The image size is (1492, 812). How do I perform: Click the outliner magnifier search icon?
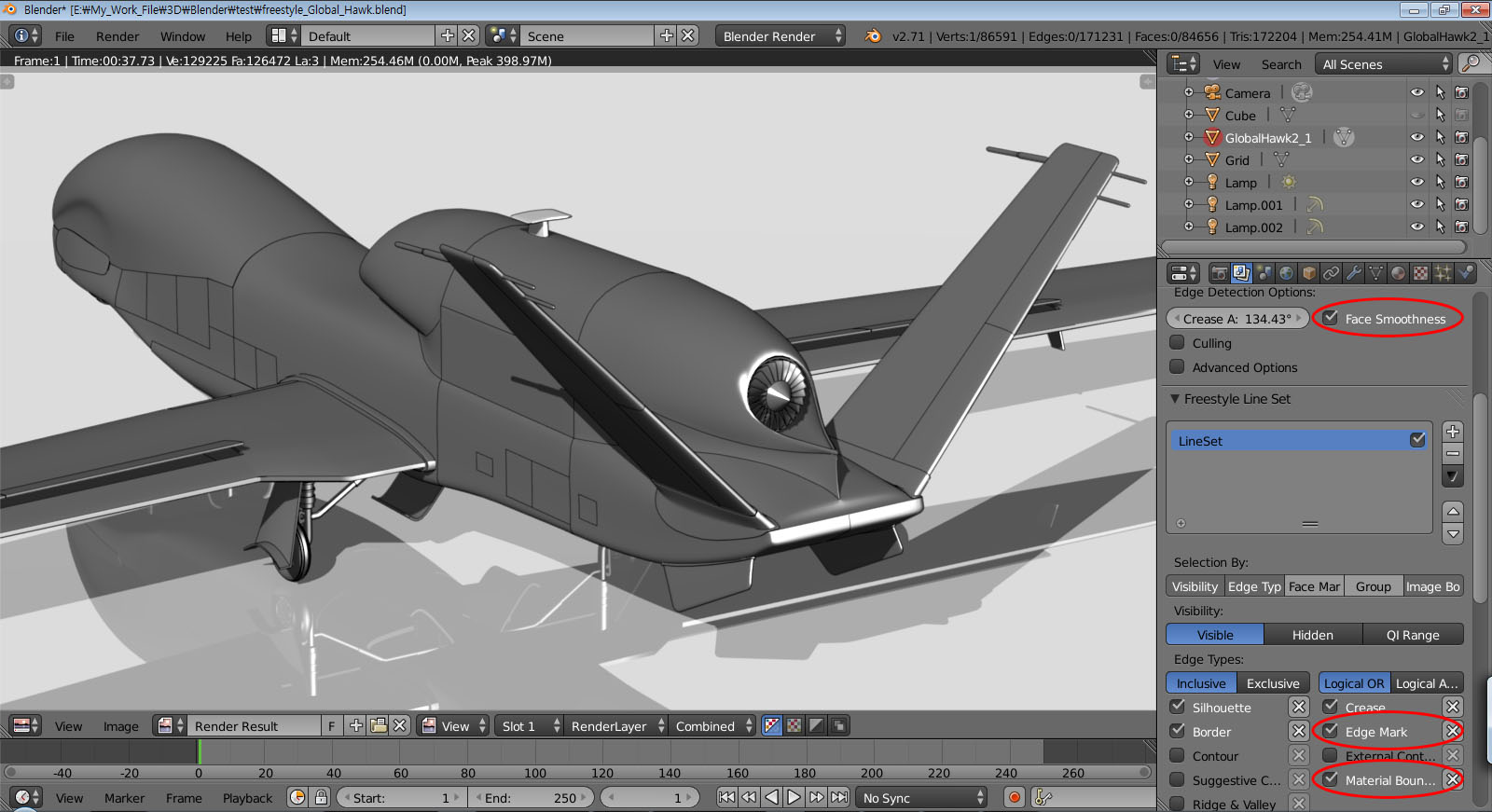click(x=1471, y=63)
